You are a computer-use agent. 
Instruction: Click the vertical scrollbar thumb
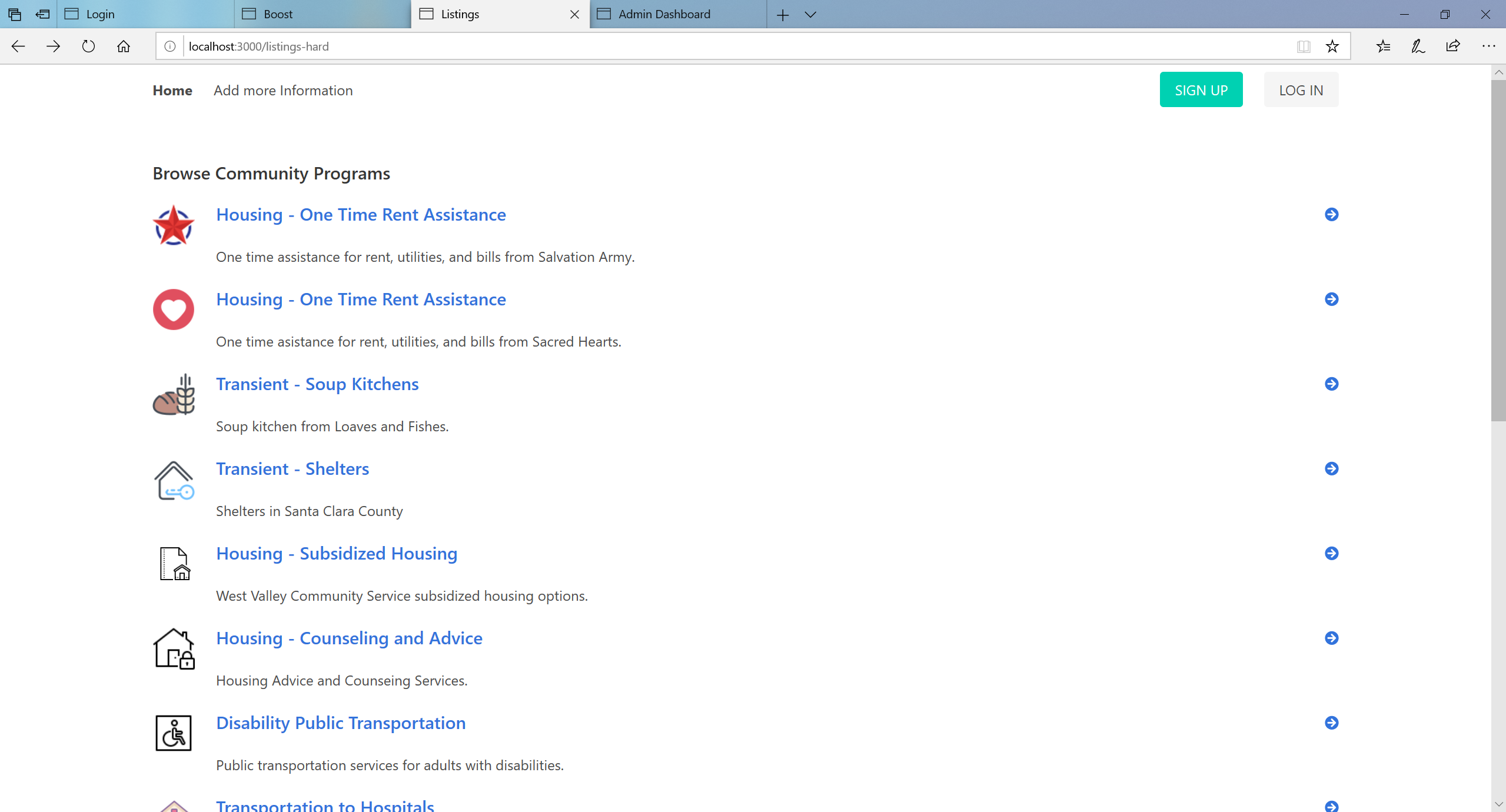pyautogui.click(x=1498, y=250)
